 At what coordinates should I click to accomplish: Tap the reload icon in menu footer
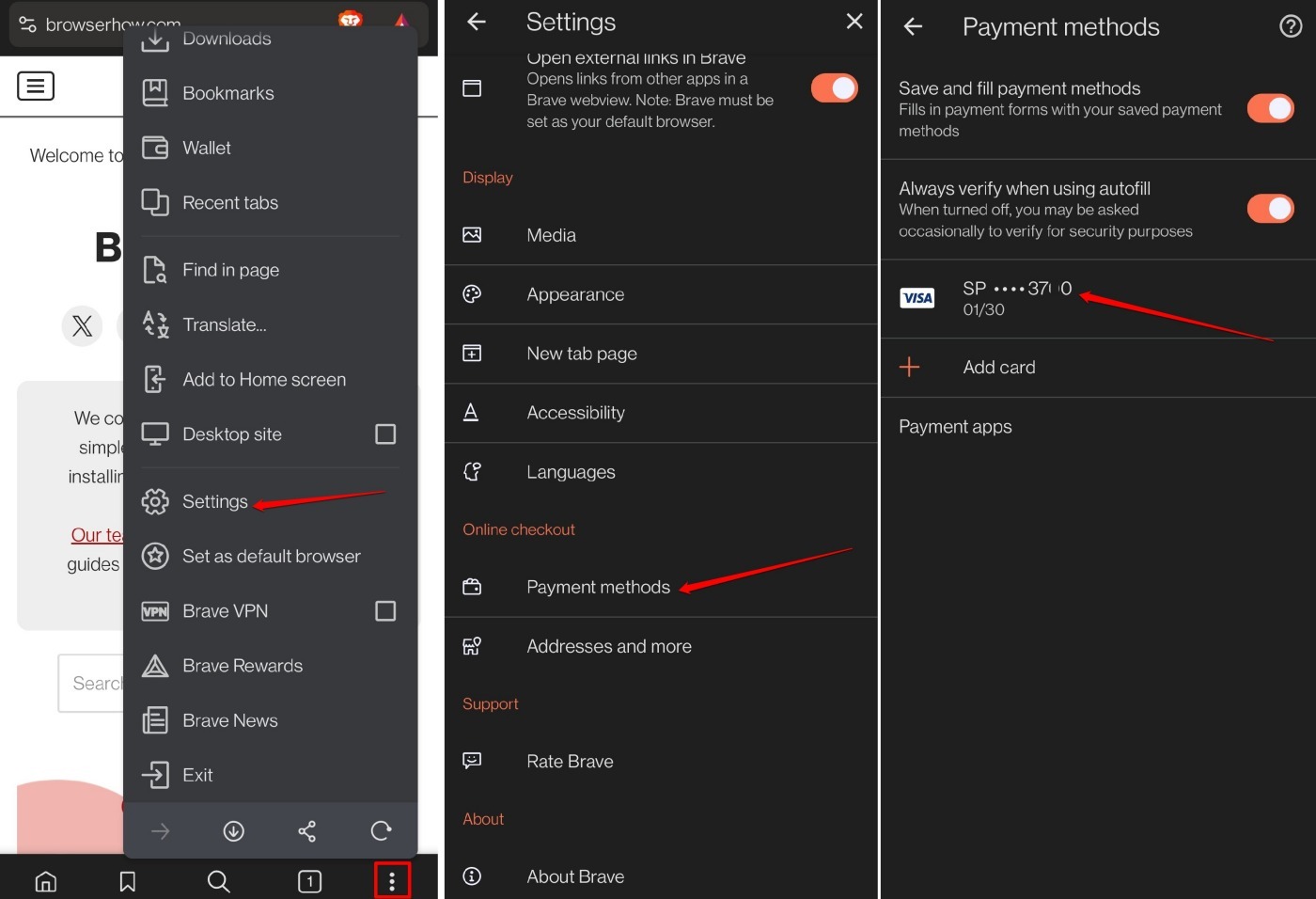coord(381,831)
